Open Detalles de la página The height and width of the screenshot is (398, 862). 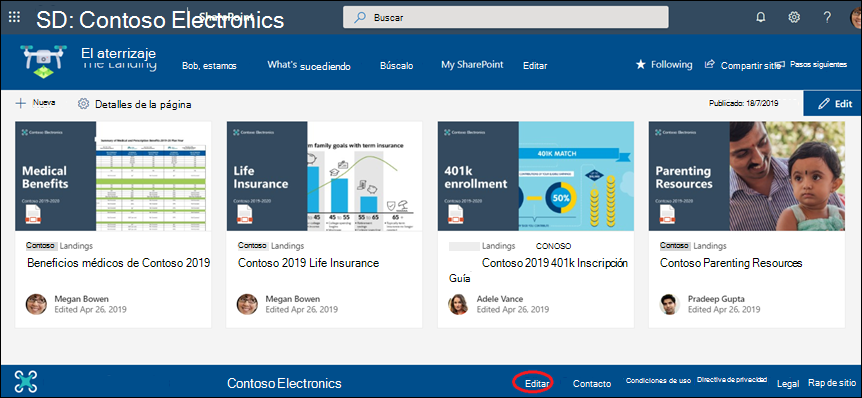click(143, 104)
